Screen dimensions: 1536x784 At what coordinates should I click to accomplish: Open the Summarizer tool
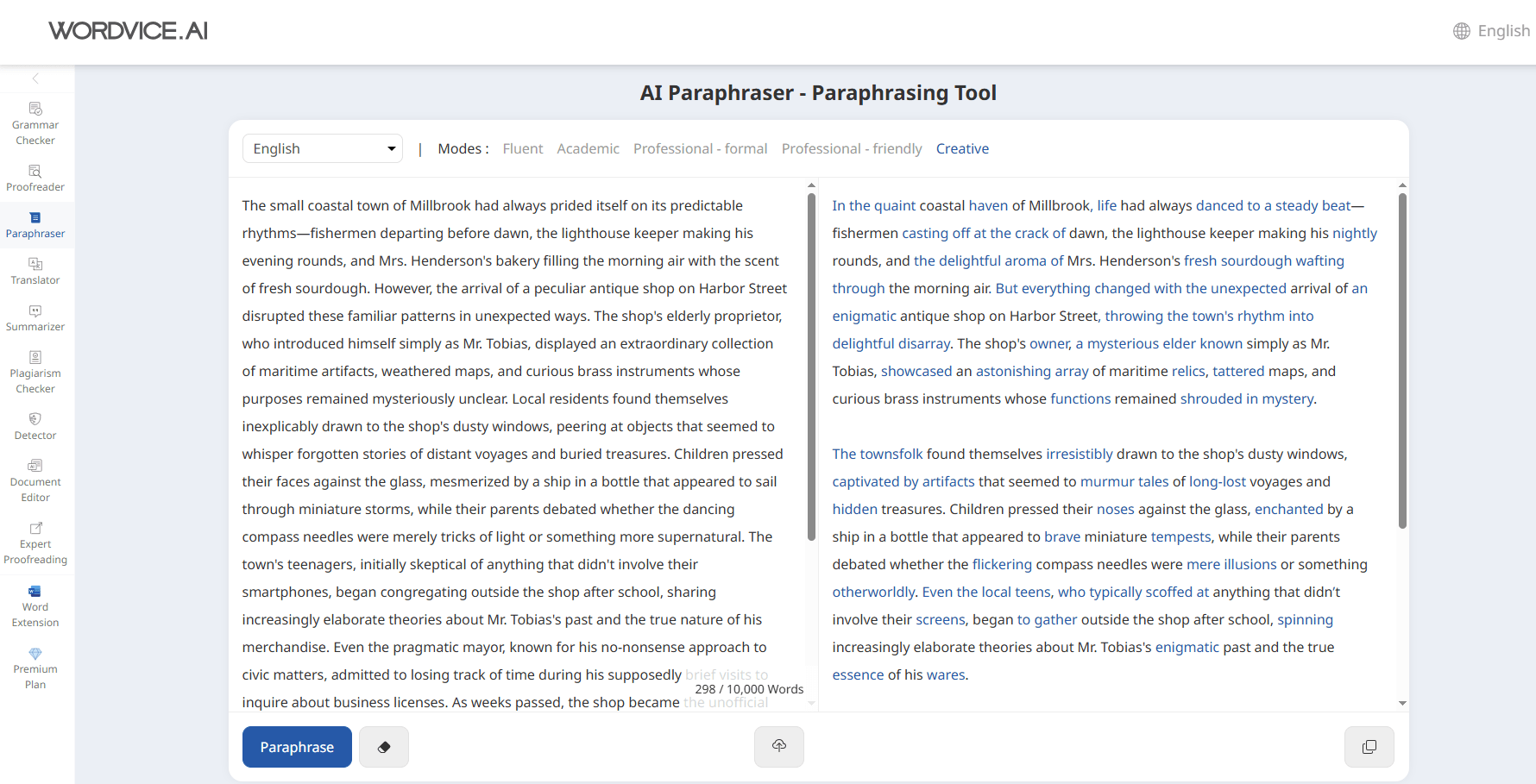click(x=35, y=317)
